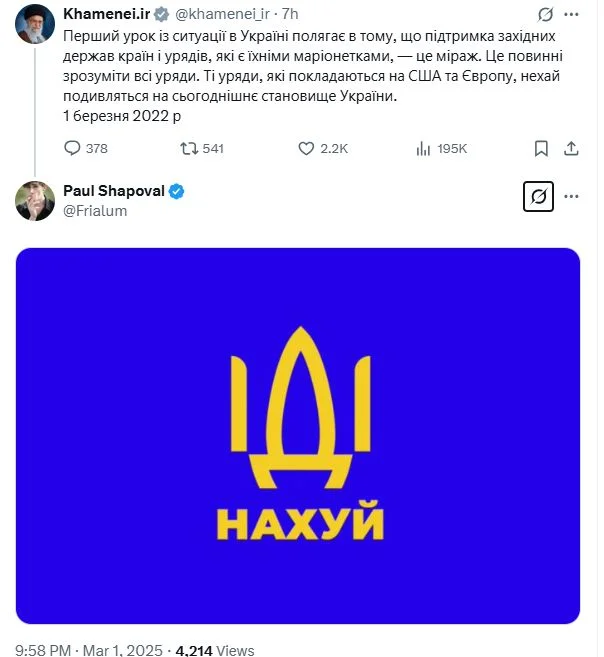Repost the Khamenei.ir tweet
Screen dimensions: 604x657
189,148
